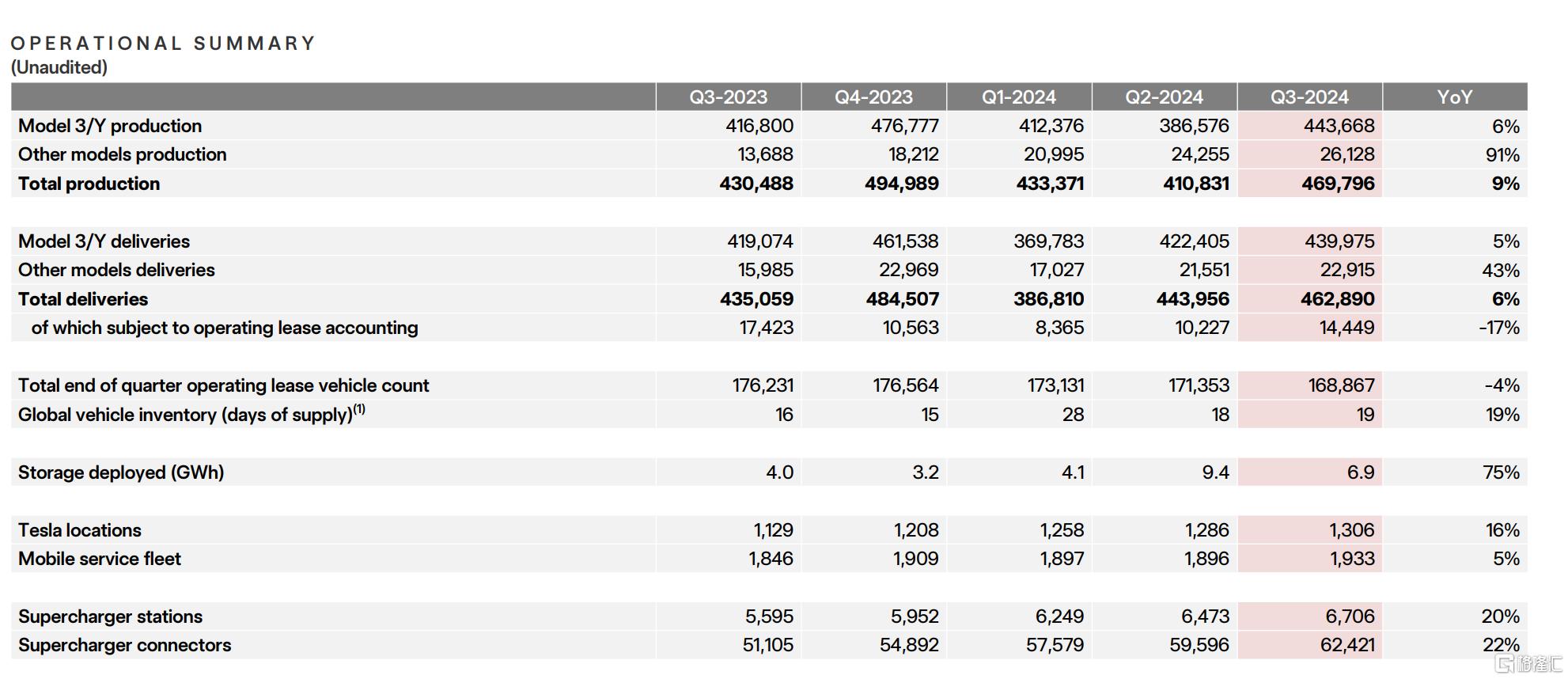
Task: Click the Tesla locations label
Action: 80,530
